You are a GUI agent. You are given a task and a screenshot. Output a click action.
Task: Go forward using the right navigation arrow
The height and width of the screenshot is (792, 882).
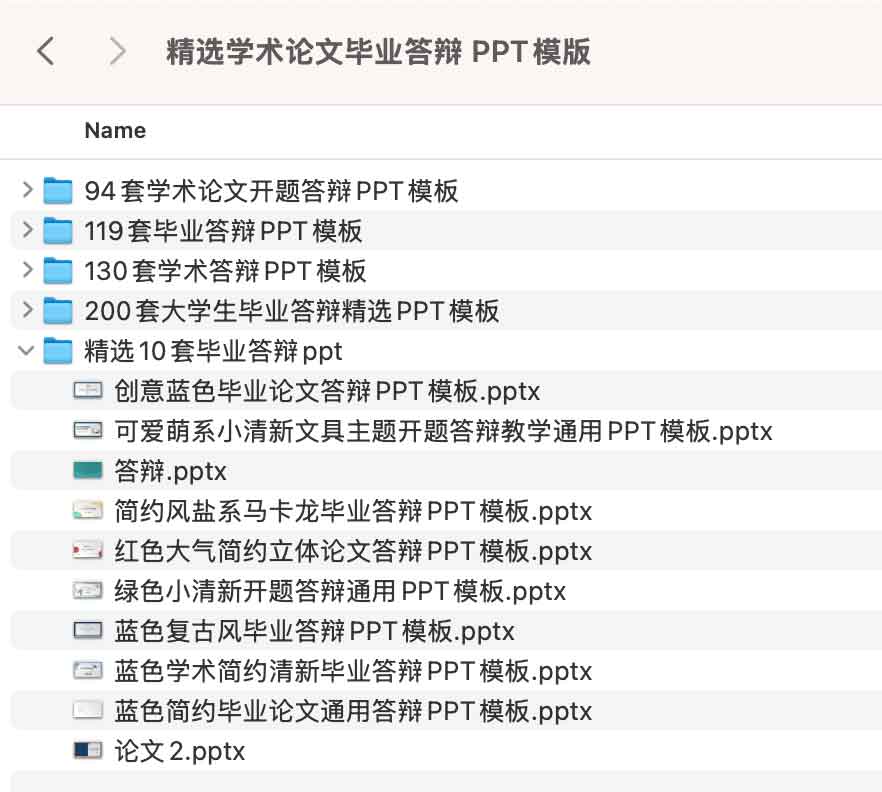point(118,51)
